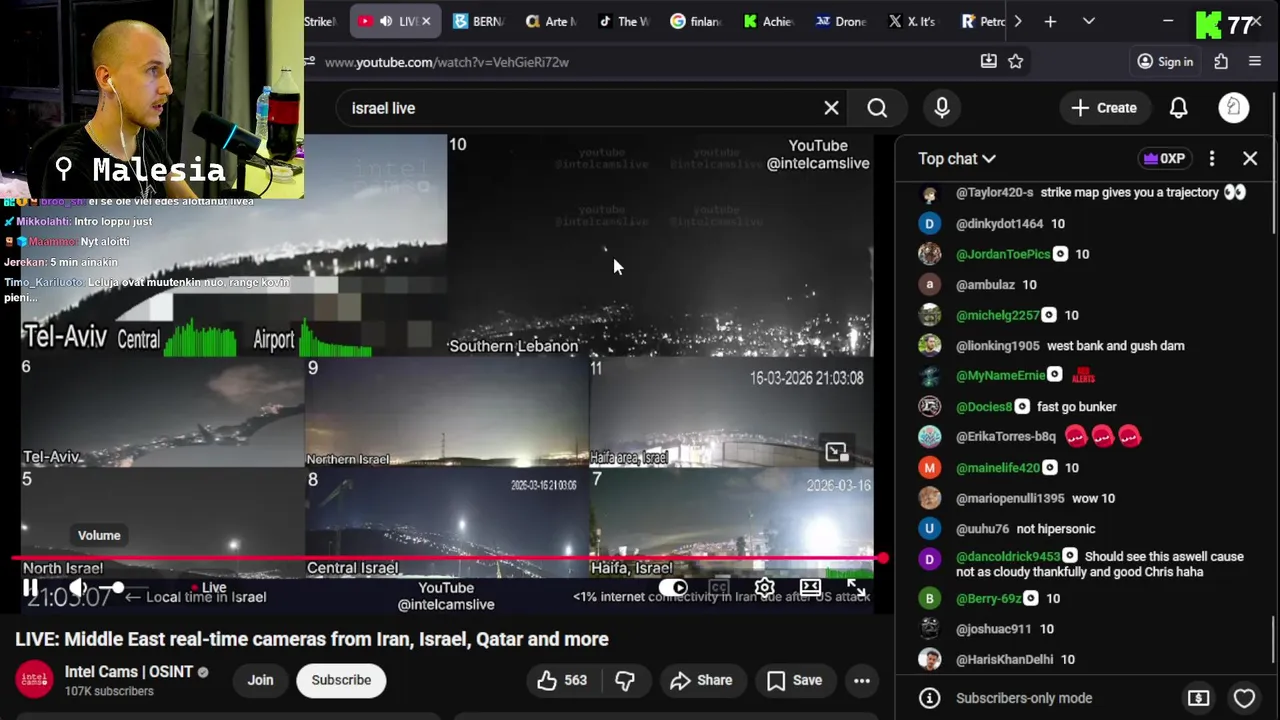Open the player settings gear
1280x720 pixels.
point(764,588)
